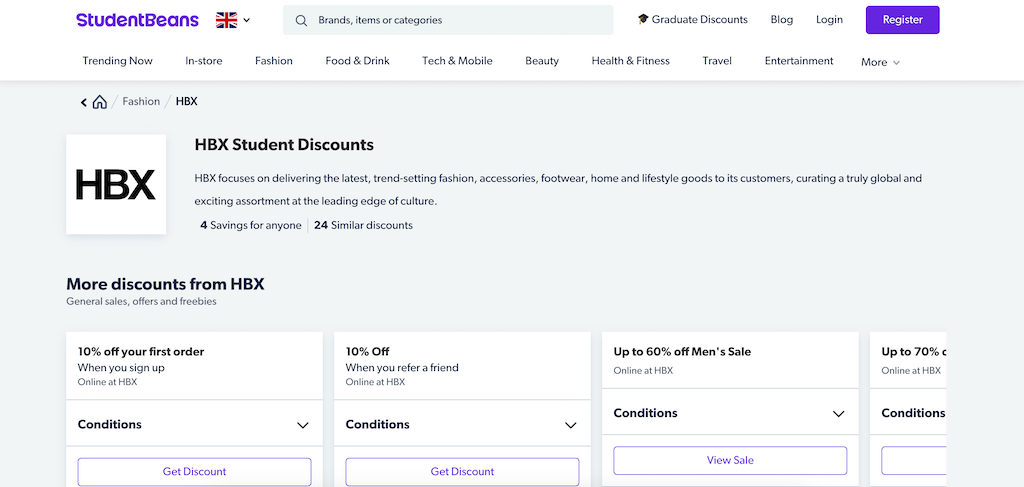Open the Beauty category
1024x487 pixels.
[x=542, y=61]
